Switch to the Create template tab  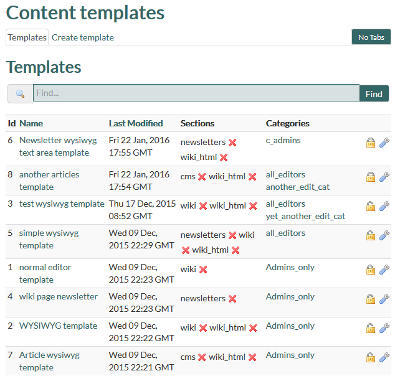[x=83, y=37]
